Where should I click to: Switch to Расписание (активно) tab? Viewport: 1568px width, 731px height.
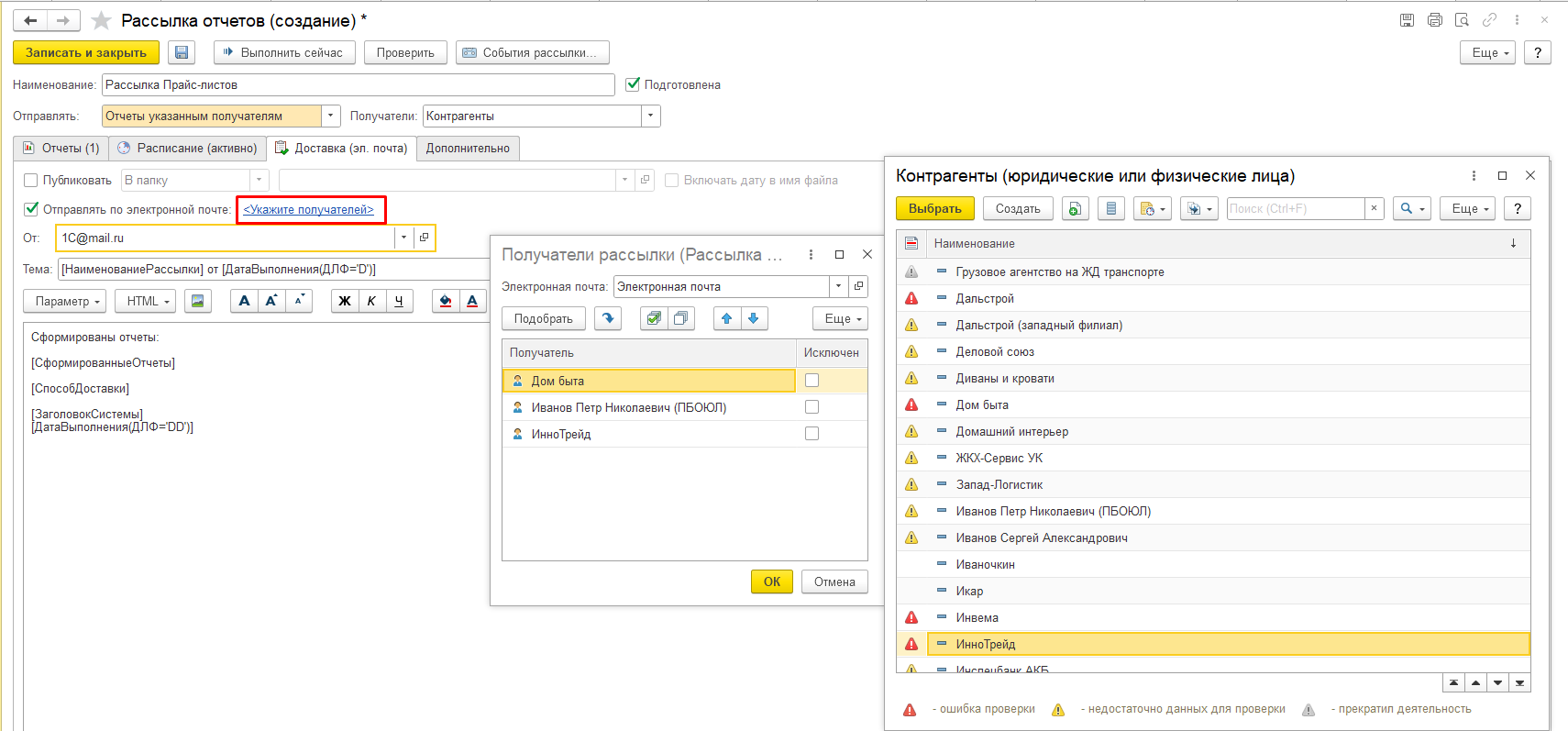click(188, 148)
